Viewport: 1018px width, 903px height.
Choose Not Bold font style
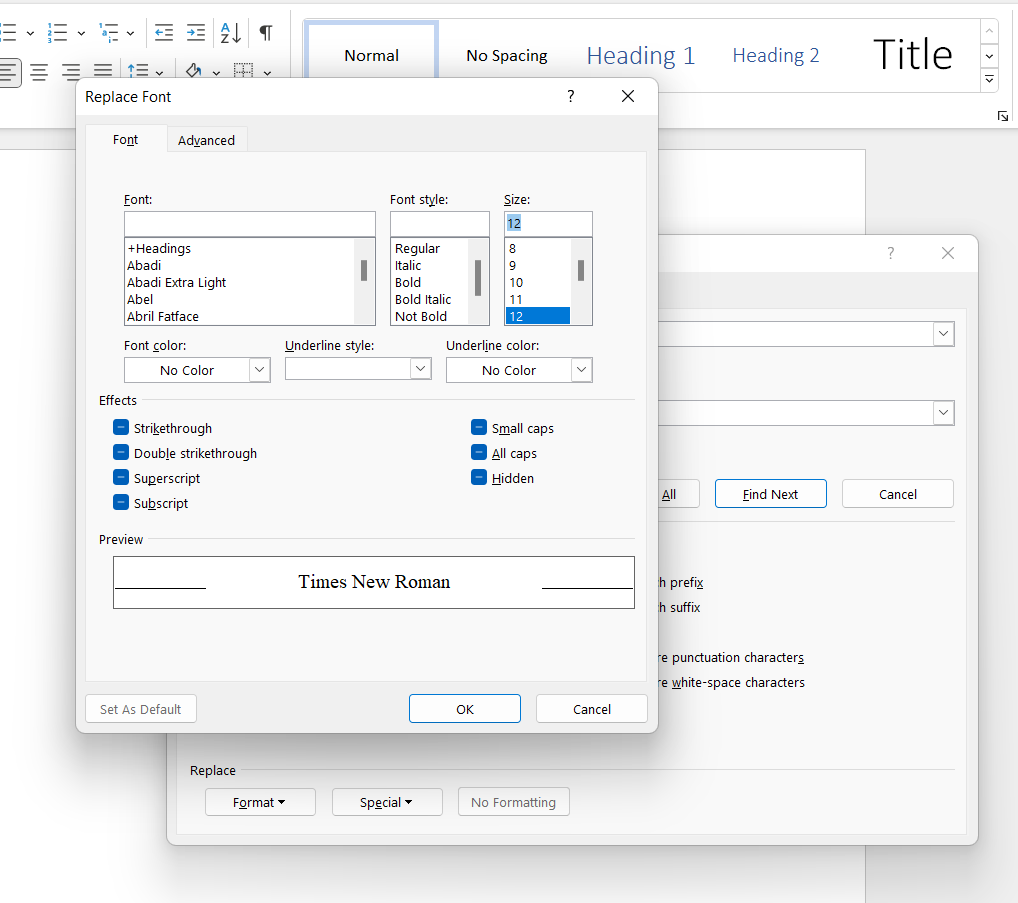click(421, 316)
